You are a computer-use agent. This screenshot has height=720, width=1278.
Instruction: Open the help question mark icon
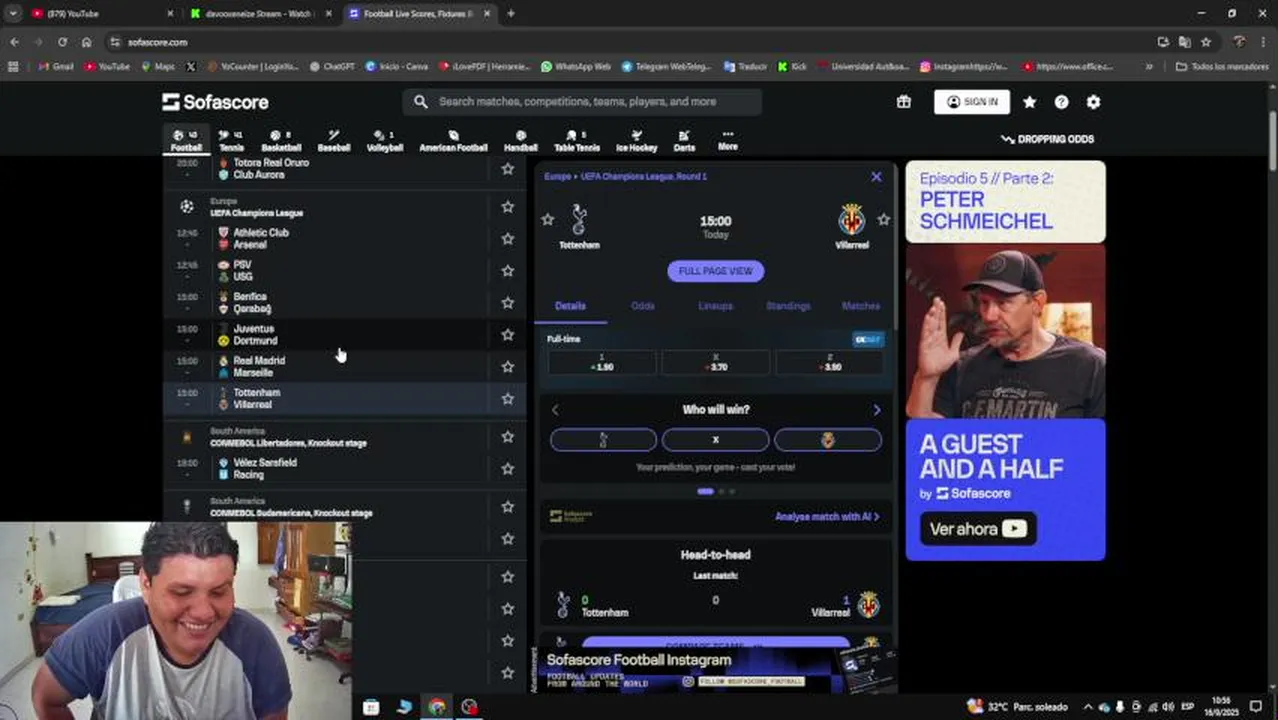[x=1061, y=102]
